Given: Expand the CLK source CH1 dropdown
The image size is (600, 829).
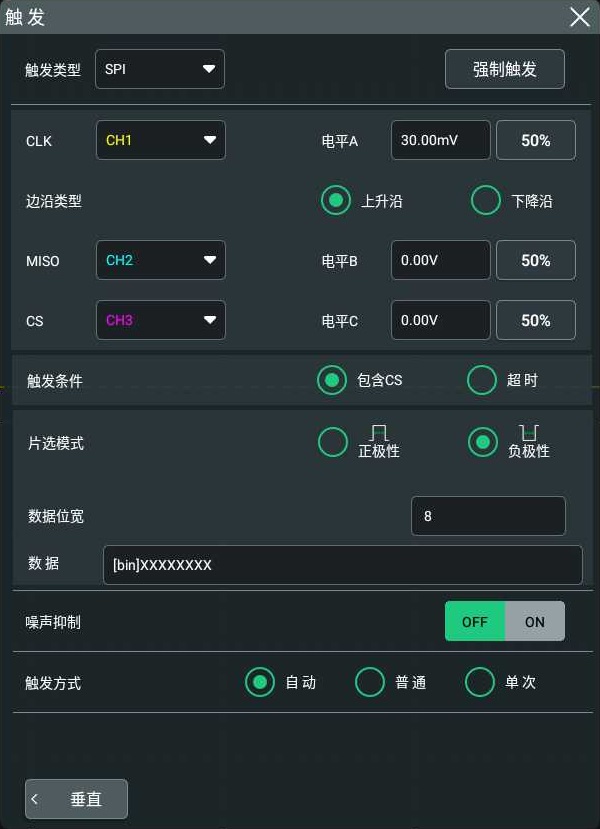Looking at the screenshot, I should pyautogui.click(x=161, y=140).
